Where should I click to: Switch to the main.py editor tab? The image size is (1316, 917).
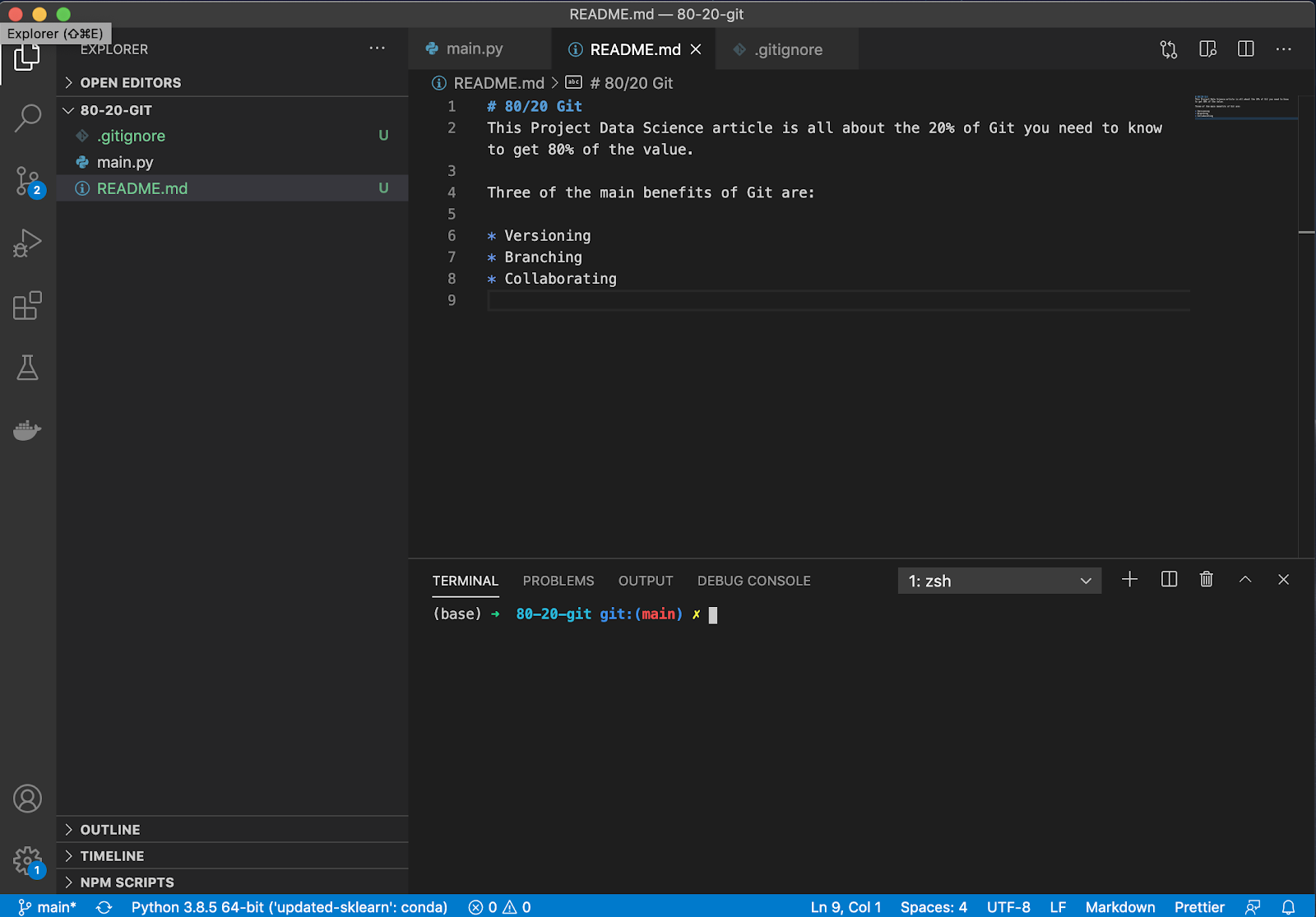(x=474, y=49)
